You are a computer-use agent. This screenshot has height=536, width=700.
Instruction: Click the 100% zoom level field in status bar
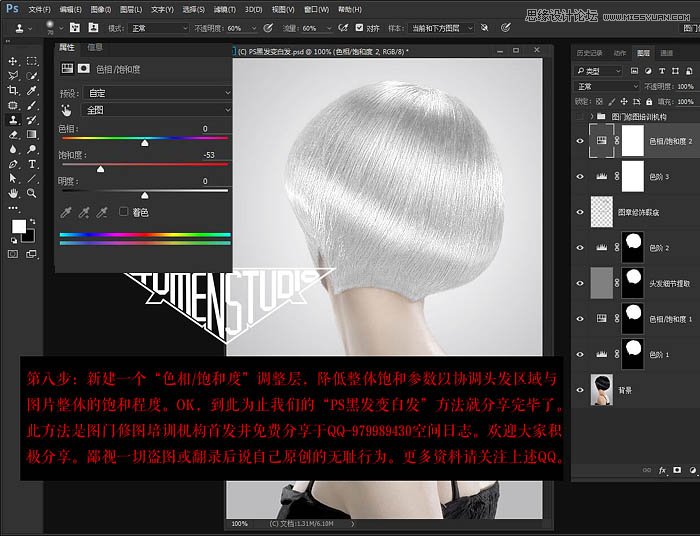(240, 524)
